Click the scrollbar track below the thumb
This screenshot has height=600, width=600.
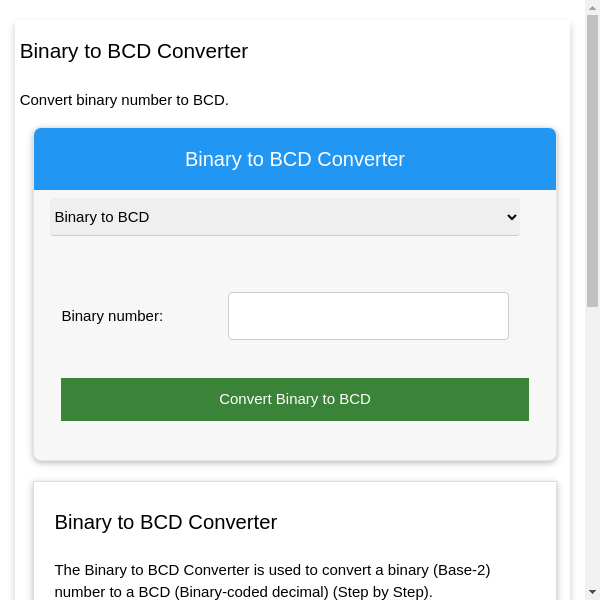[592, 450]
